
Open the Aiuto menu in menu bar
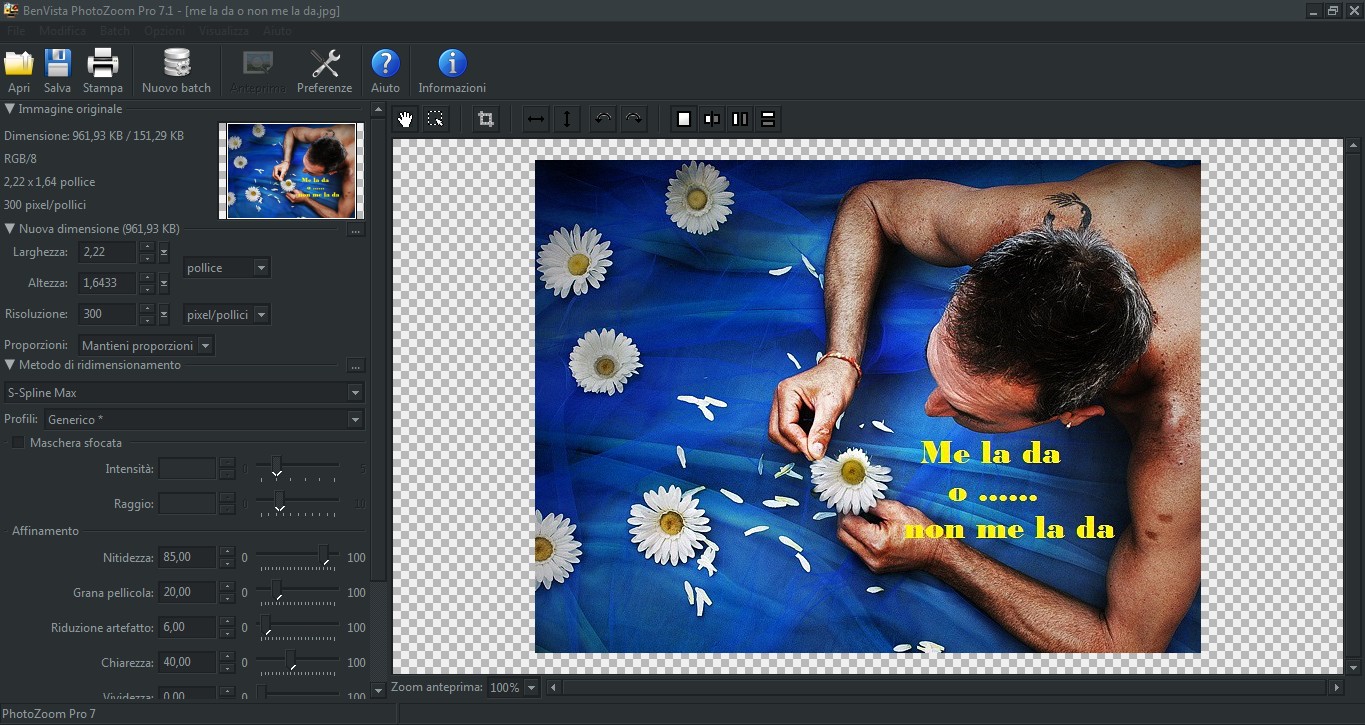point(277,31)
